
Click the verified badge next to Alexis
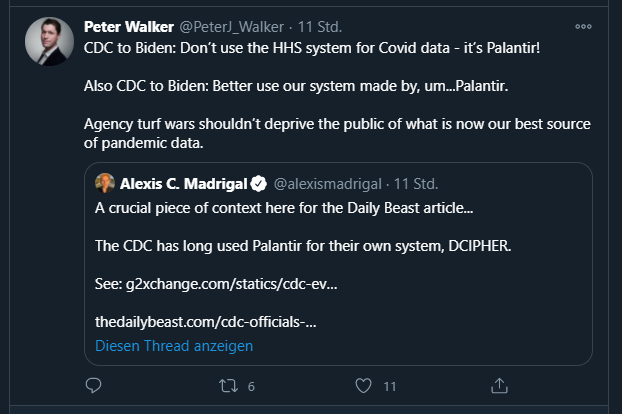(258, 184)
